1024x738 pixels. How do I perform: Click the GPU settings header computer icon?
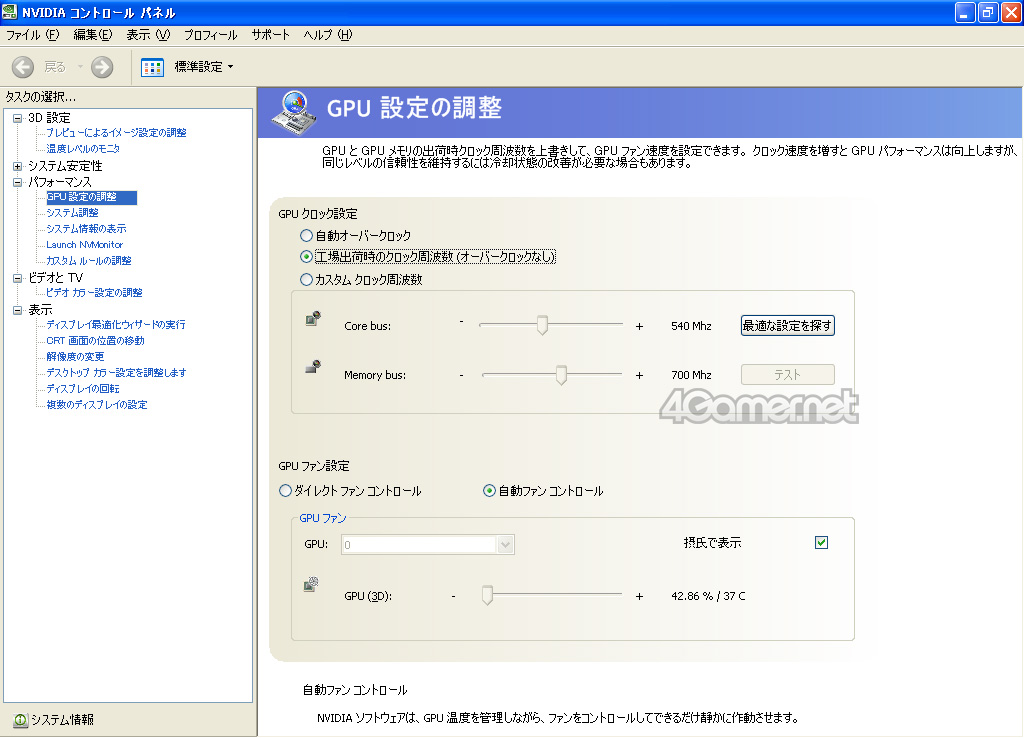tap(293, 112)
